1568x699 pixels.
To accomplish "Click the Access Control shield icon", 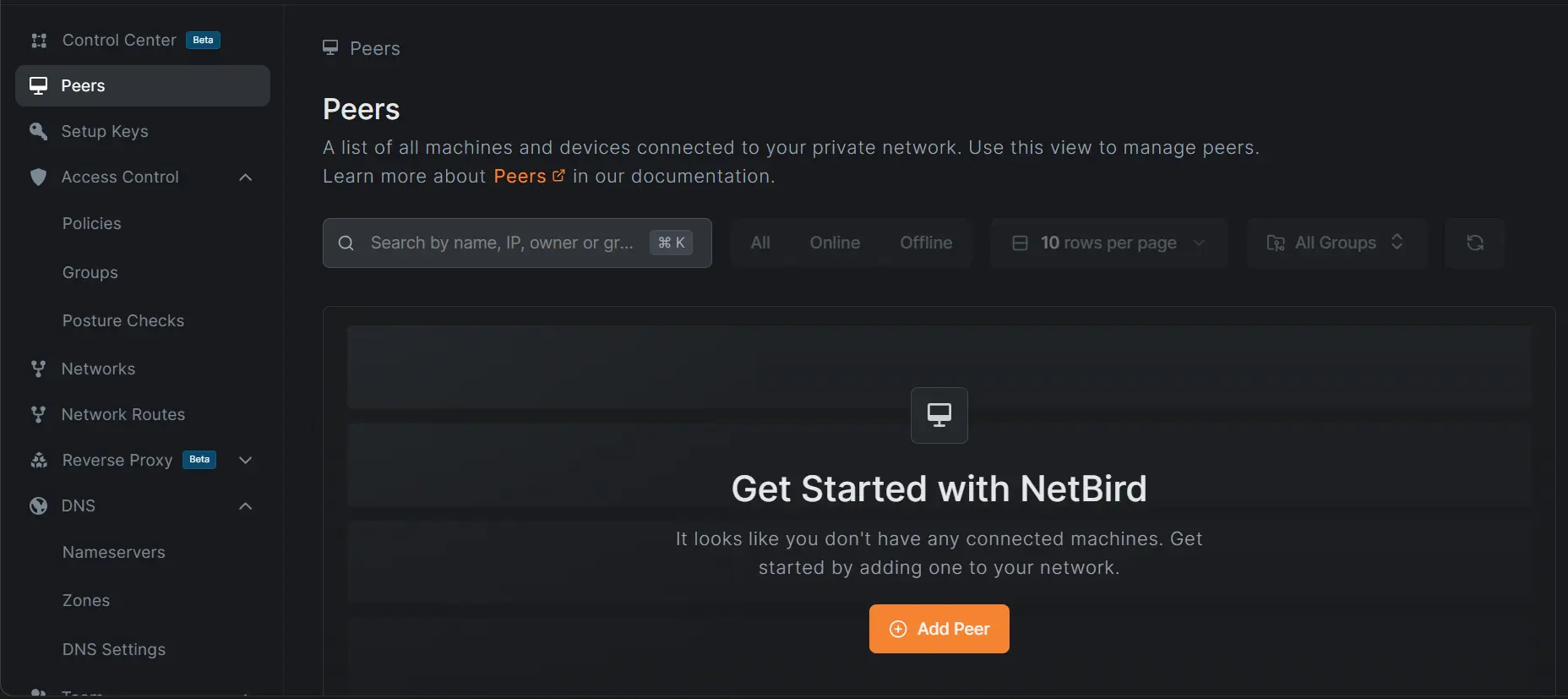I will (38, 177).
